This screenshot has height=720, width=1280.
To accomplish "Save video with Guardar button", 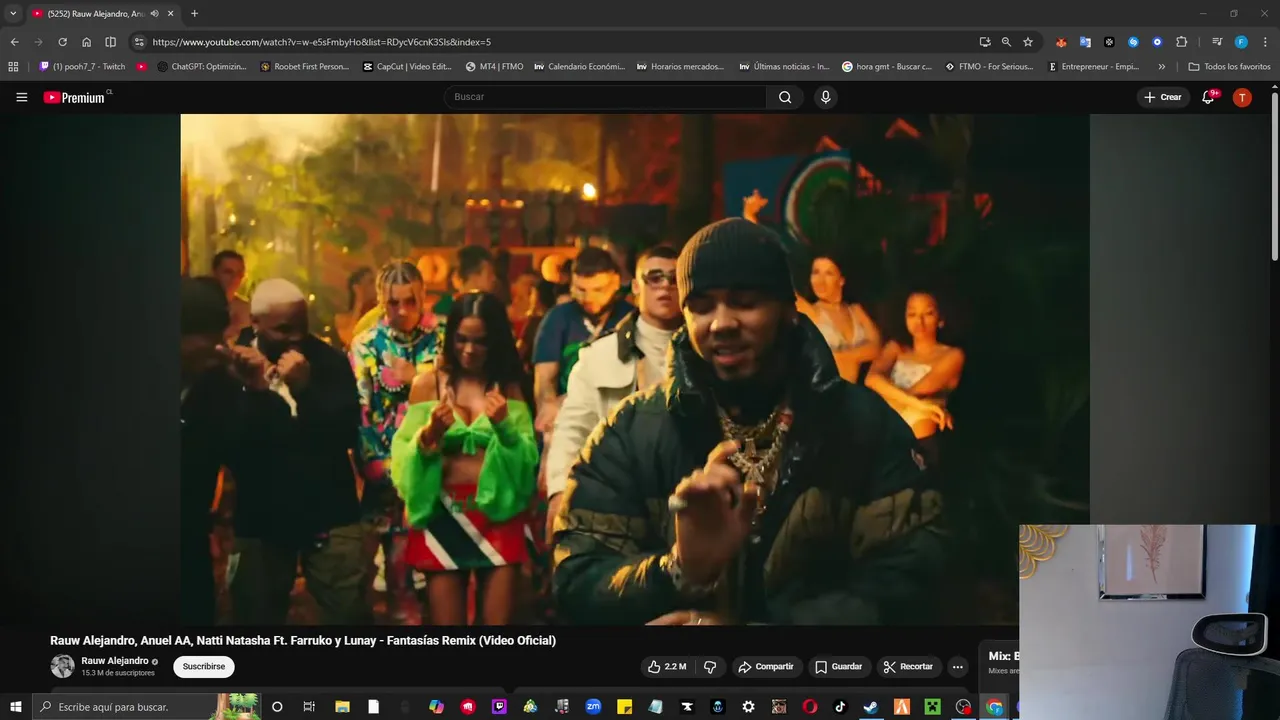I will [x=838, y=667].
